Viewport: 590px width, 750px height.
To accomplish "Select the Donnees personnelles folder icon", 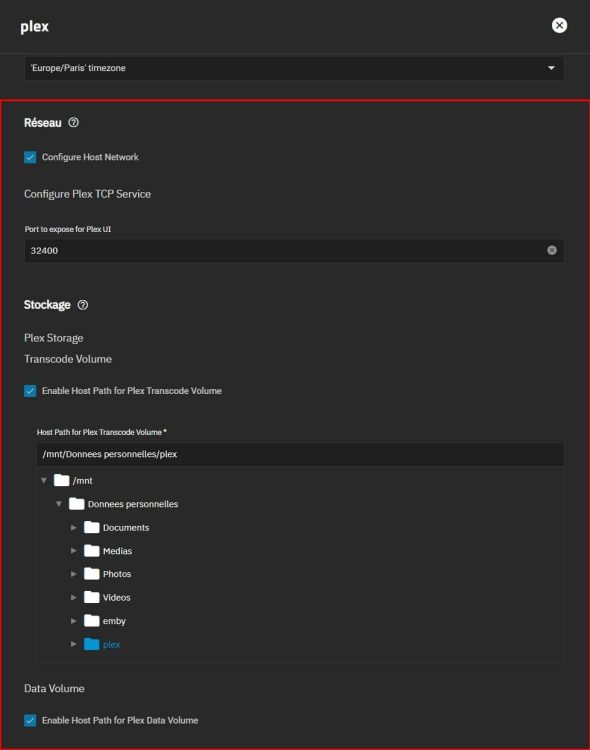I will pyautogui.click(x=77, y=503).
